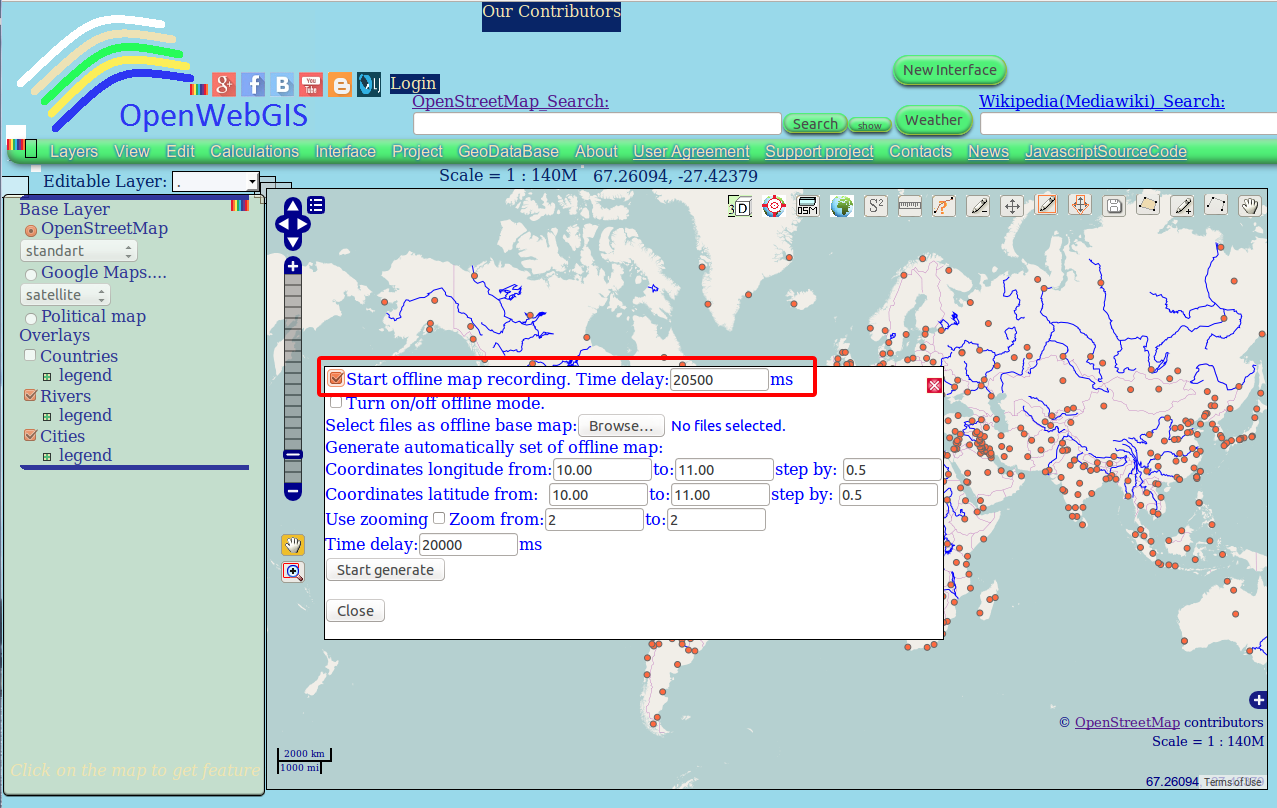Image resolution: width=1277 pixels, height=808 pixels.
Task: Click the offline recording Time delay field 20500
Action: pyautogui.click(x=719, y=380)
